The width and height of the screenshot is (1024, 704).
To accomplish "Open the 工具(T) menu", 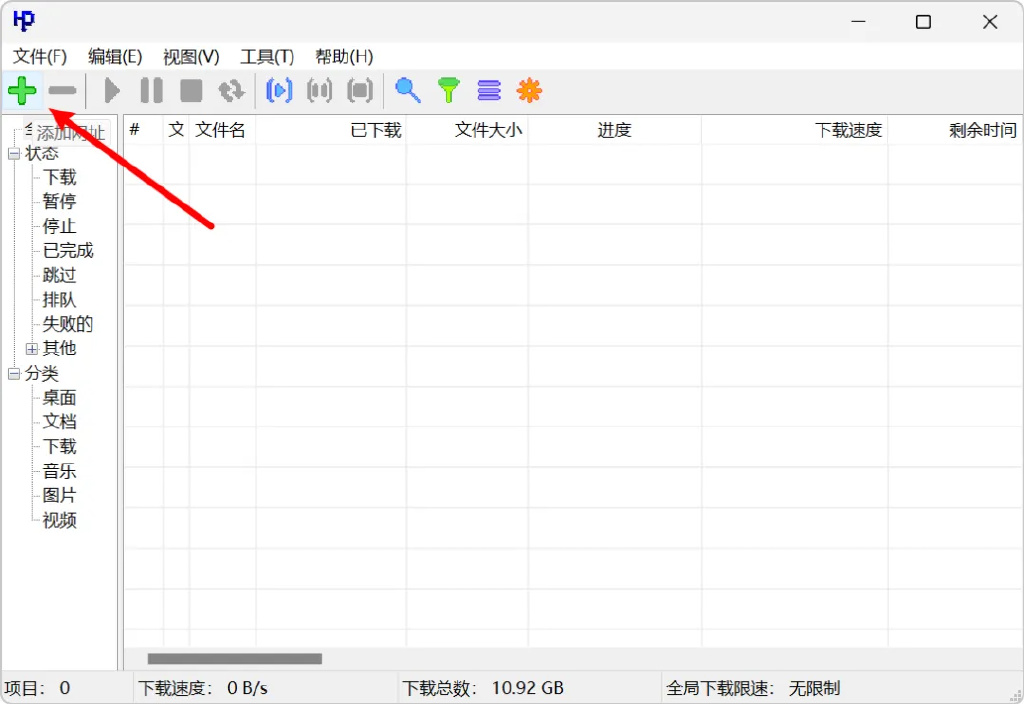I will coord(267,57).
